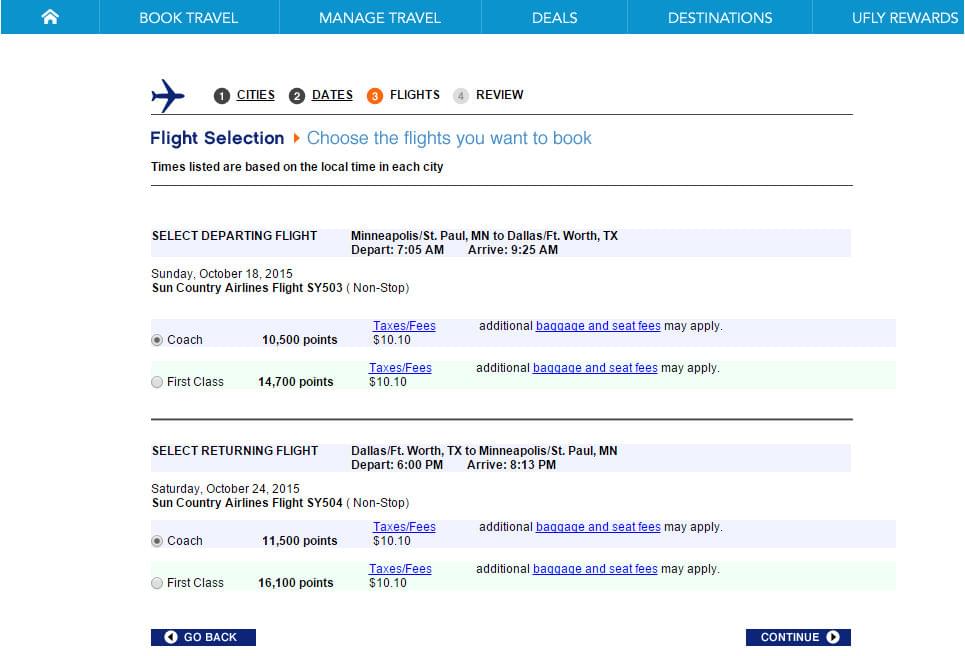Click the Minneapolis to Dallas route text
Image resolution: width=965 pixels, height=656 pixels.
click(484, 236)
